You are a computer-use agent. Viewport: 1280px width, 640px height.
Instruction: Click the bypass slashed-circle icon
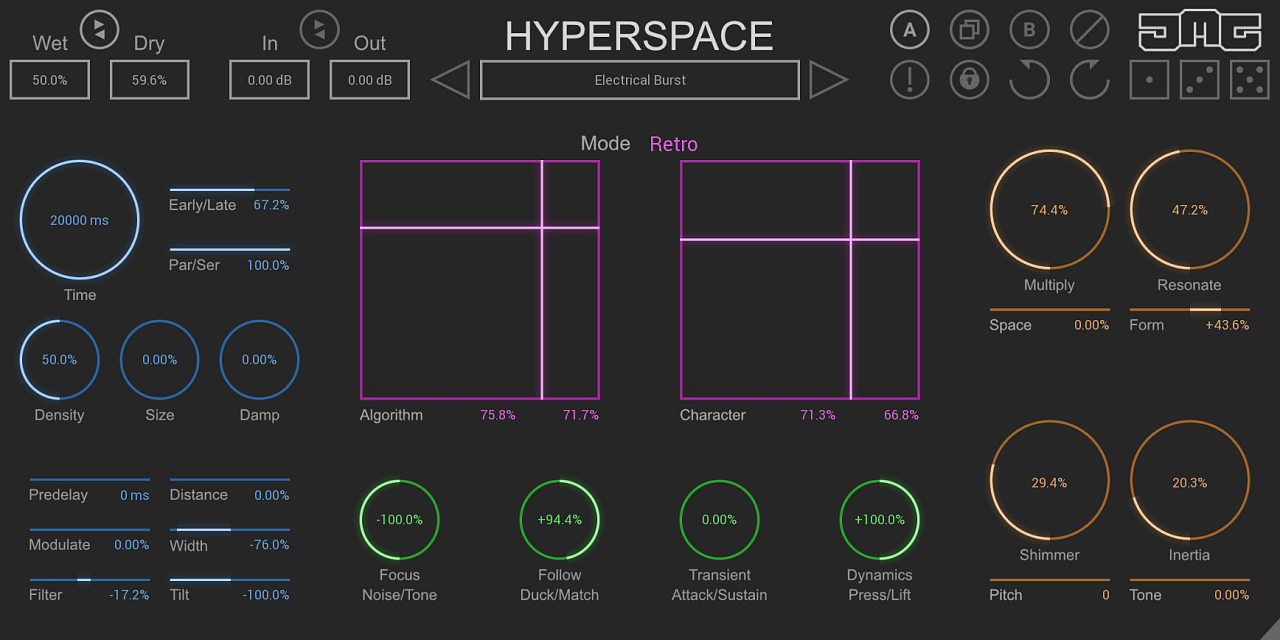pos(1089,30)
